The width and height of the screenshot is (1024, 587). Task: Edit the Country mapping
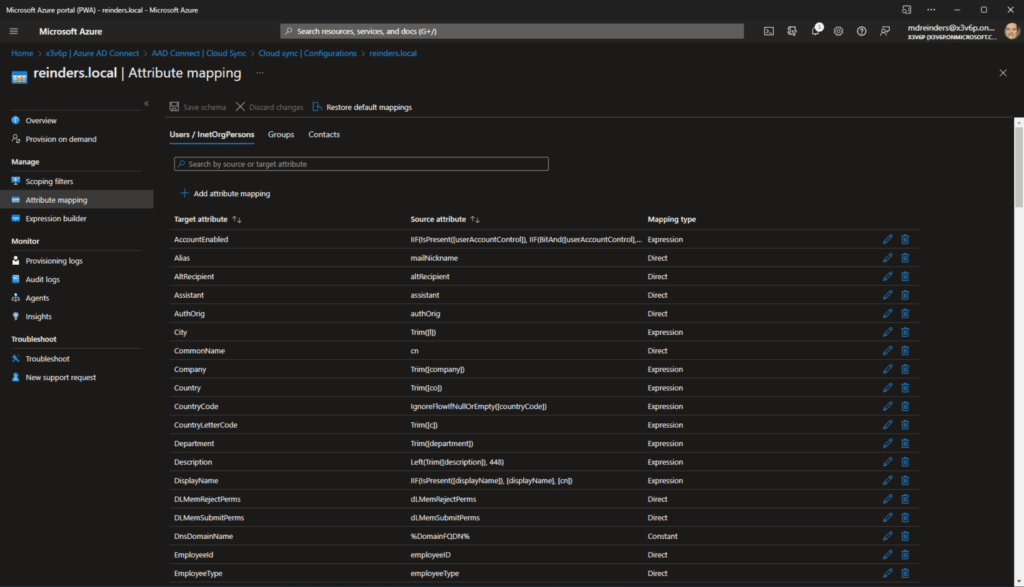[888, 388]
